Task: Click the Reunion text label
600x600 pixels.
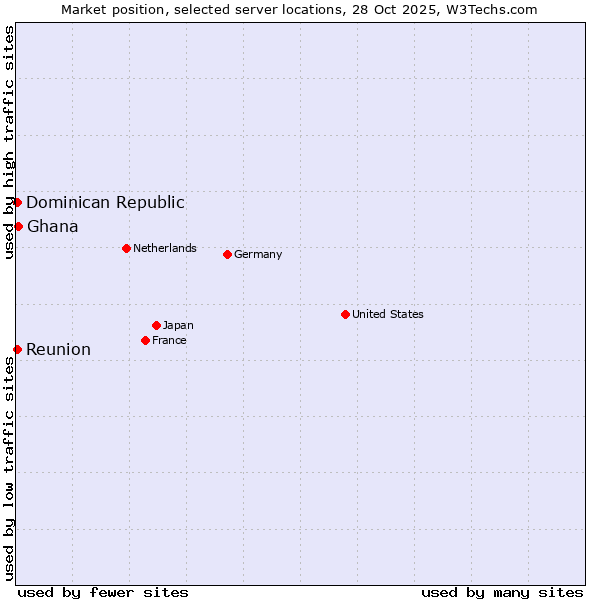Action: (58, 349)
